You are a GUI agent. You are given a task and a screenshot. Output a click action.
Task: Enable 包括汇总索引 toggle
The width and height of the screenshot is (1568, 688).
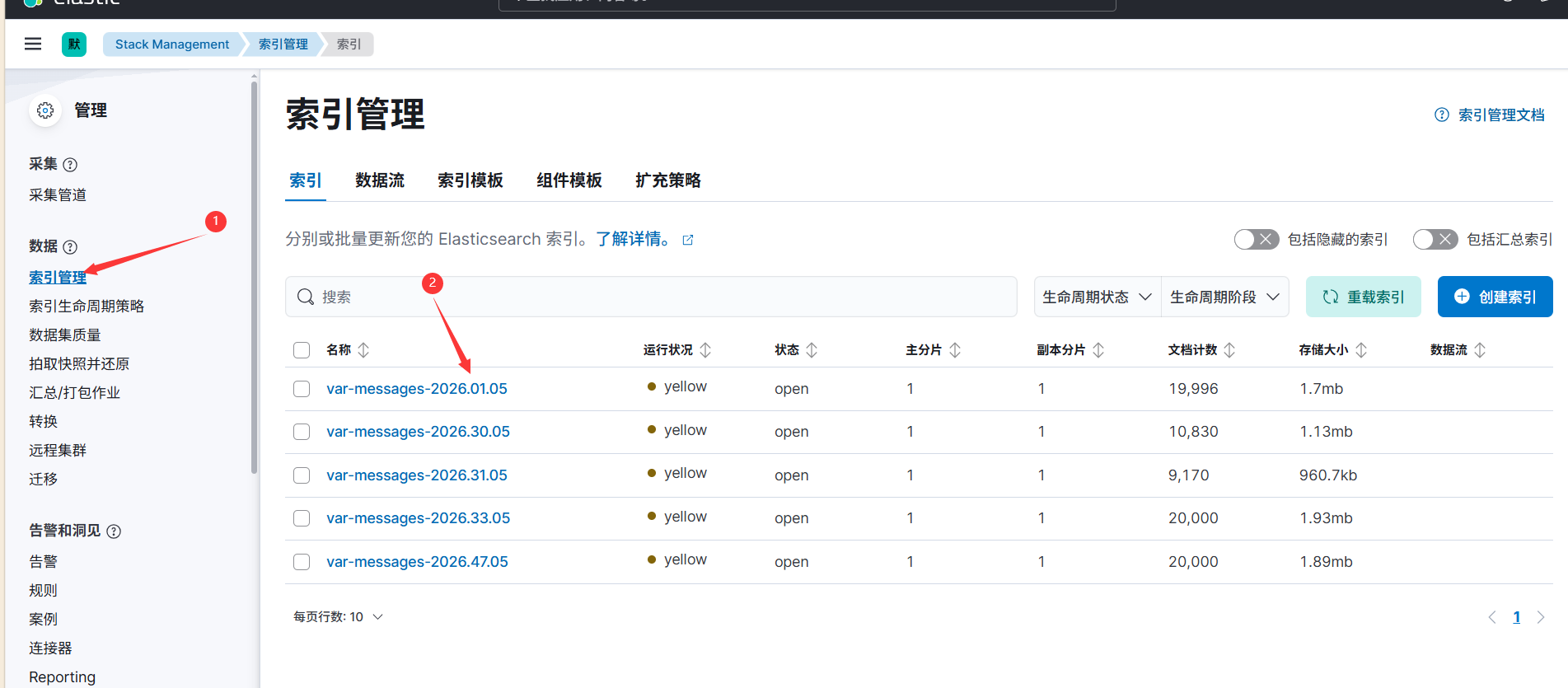[x=1435, y=240]
